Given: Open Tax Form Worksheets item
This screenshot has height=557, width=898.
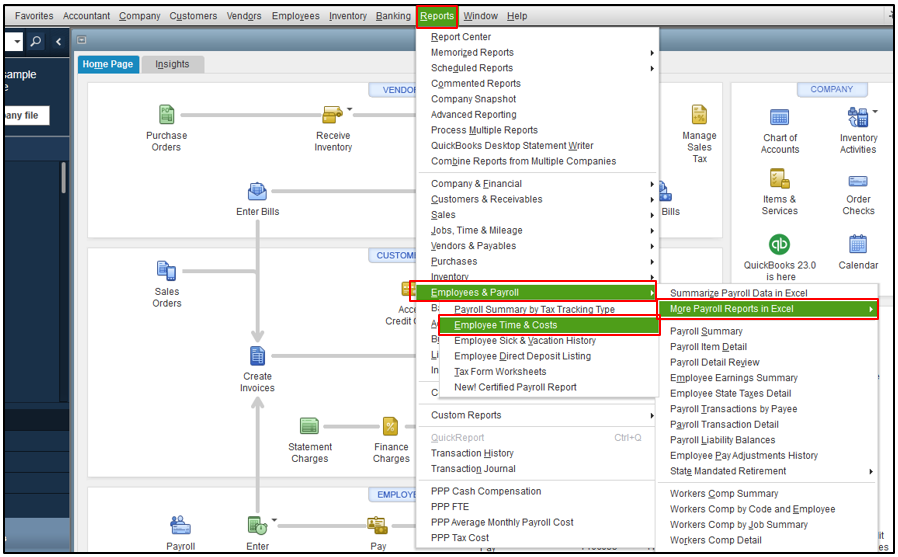Looking at the screenshot, I should pyautogui.click(x=500, y=372).
